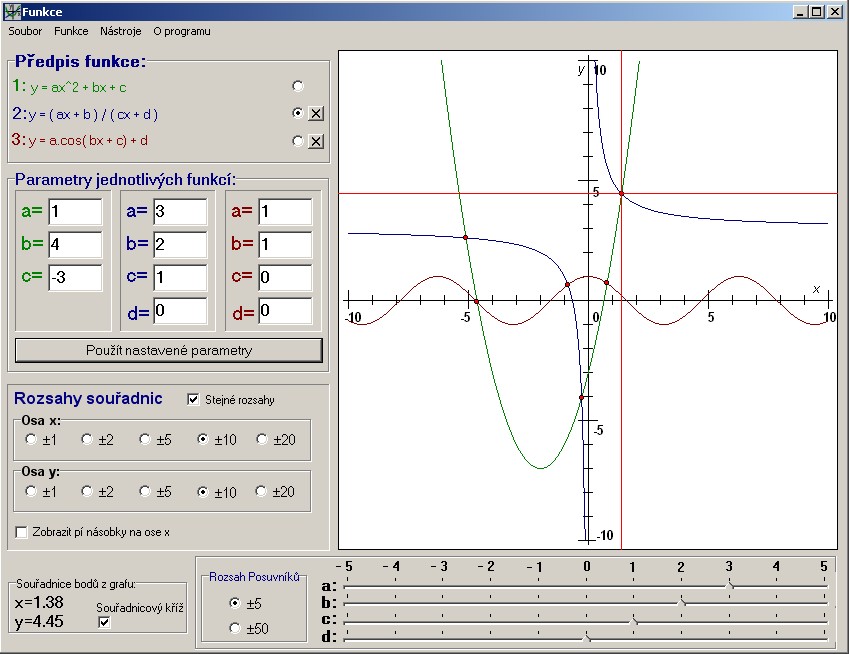The width and height of the screenshot is (849, 654).
Task: Toggle the Stejné rozsahy checkbox
Action: pos(193,400)
